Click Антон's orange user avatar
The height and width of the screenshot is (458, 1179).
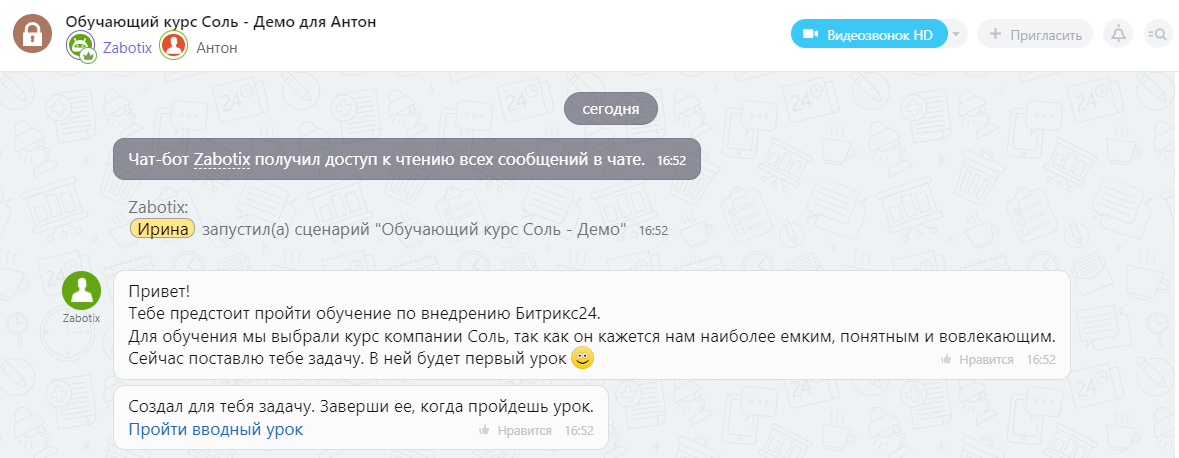174,47
